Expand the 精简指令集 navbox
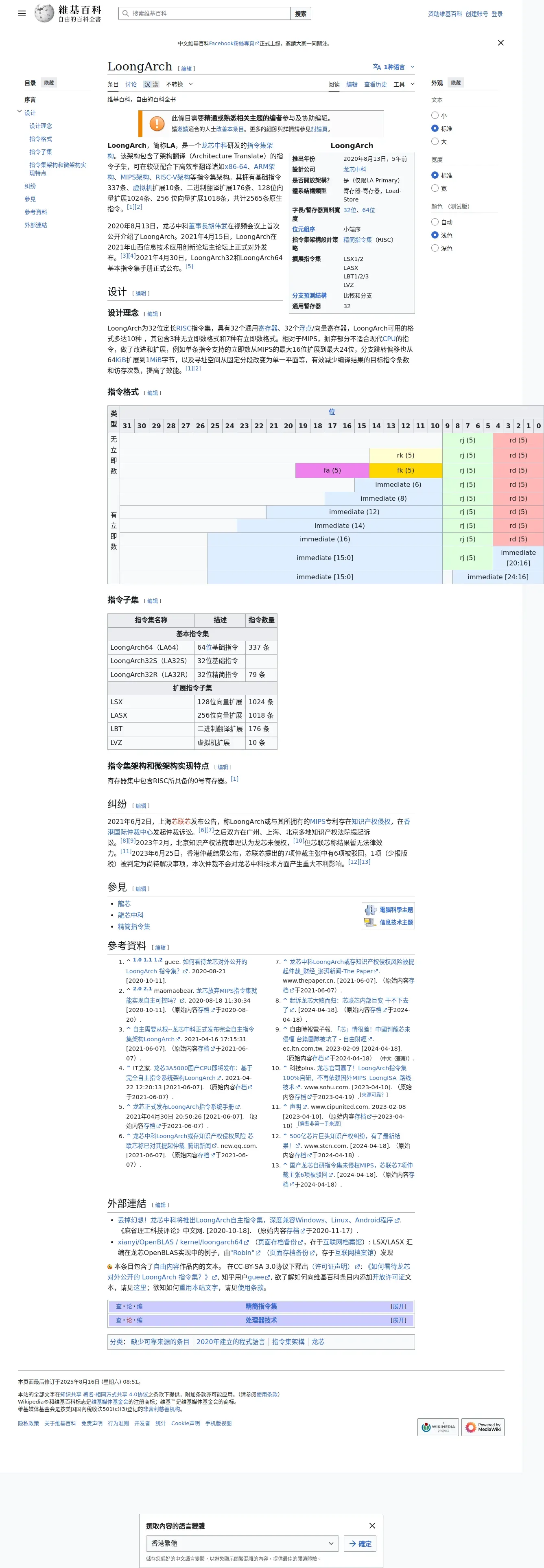This screenshot has width=544, height=1568. coord(398,1306)
